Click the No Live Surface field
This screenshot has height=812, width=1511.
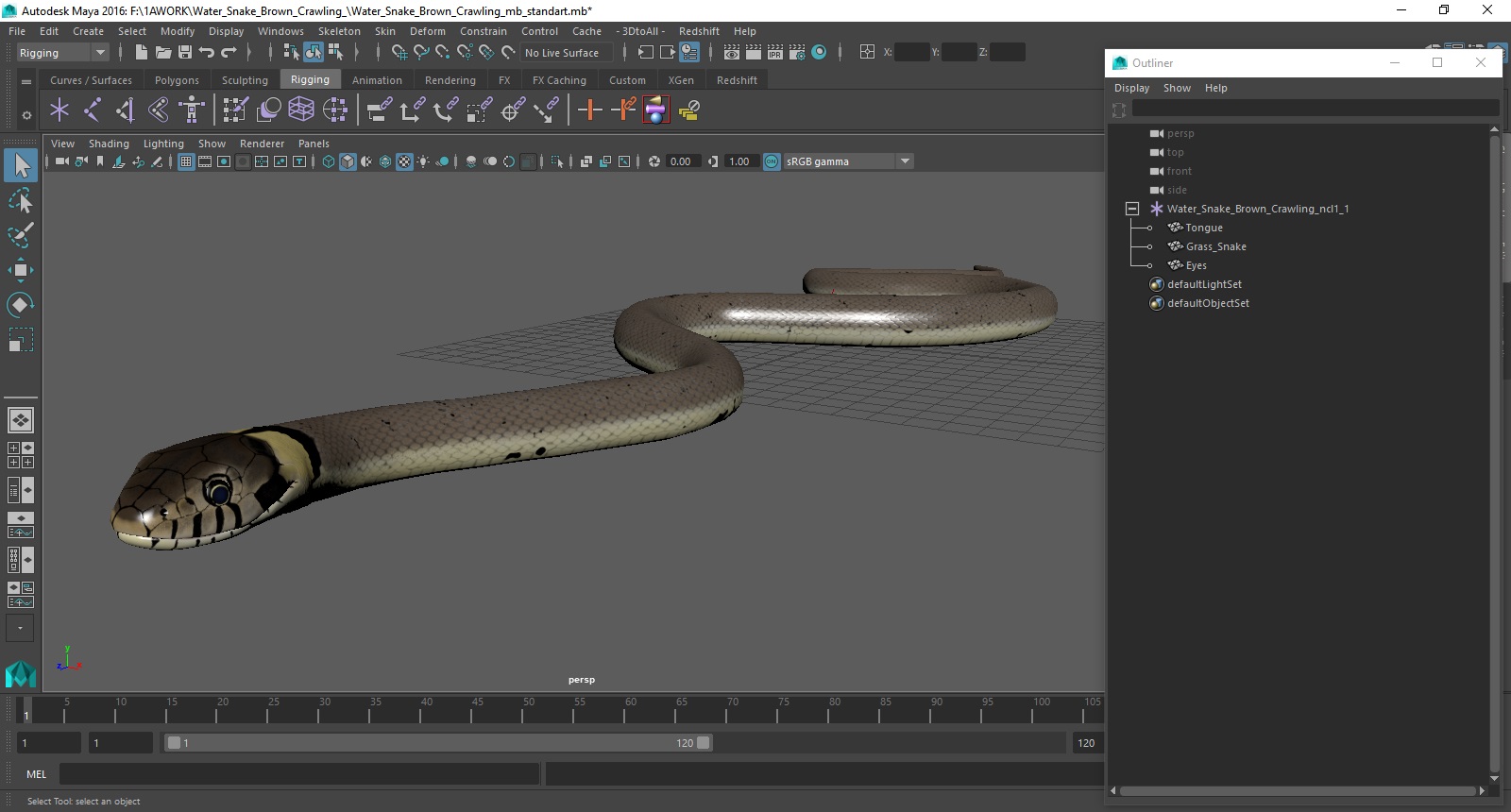567,53
